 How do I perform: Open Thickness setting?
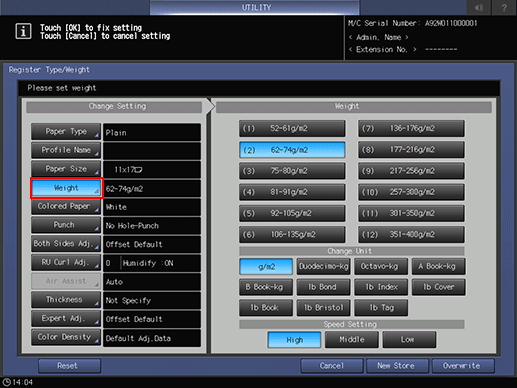(66, 300)
